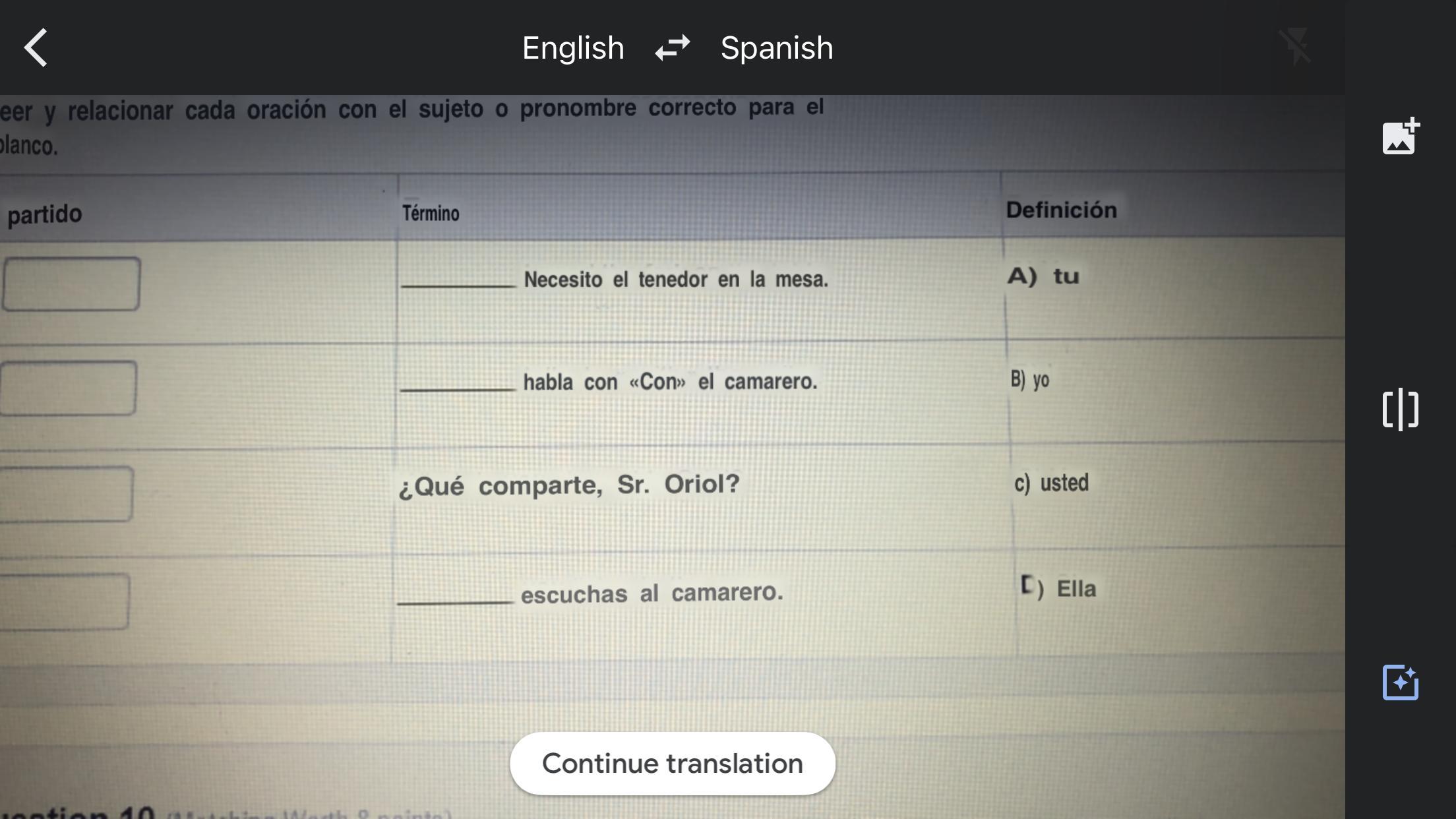Tap the 'A) tu' option text
1456x819 pixels.
tap(1043, 276)
